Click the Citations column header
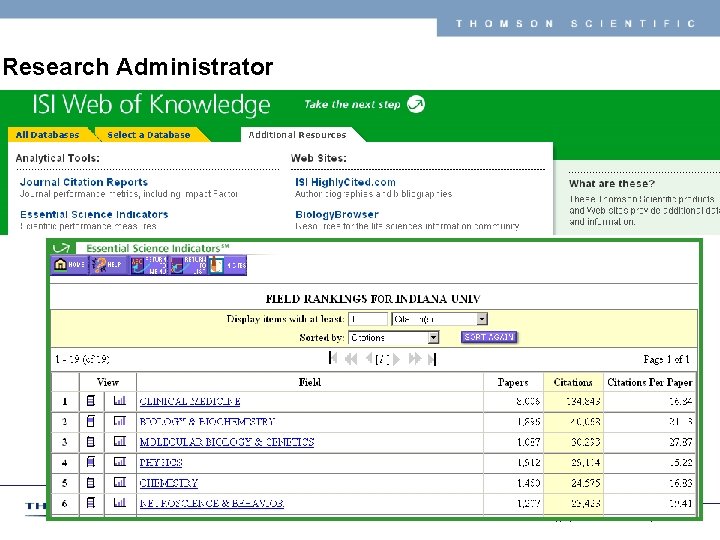Screen dimensions: 720x540 pos(573,382)
